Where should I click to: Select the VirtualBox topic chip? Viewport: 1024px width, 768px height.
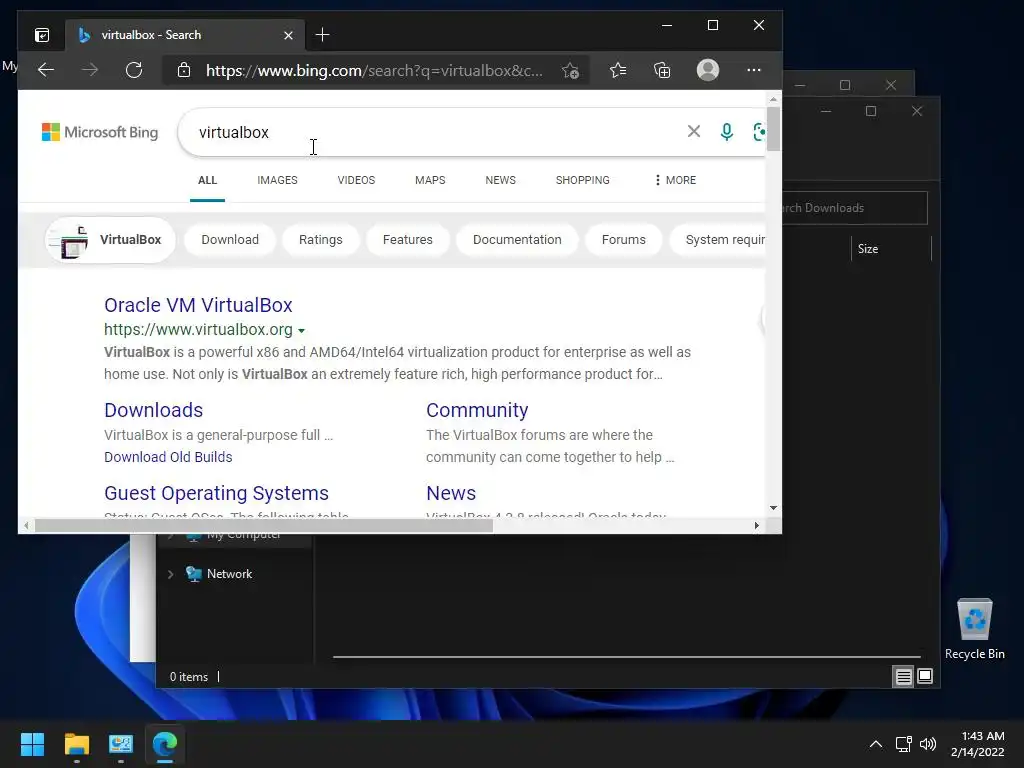pos(110,240)
